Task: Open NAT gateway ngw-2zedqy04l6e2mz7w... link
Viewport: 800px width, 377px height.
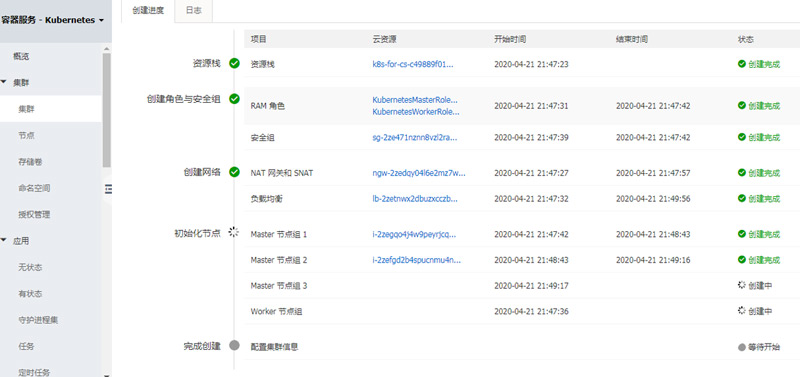Action: click(419, 173)
